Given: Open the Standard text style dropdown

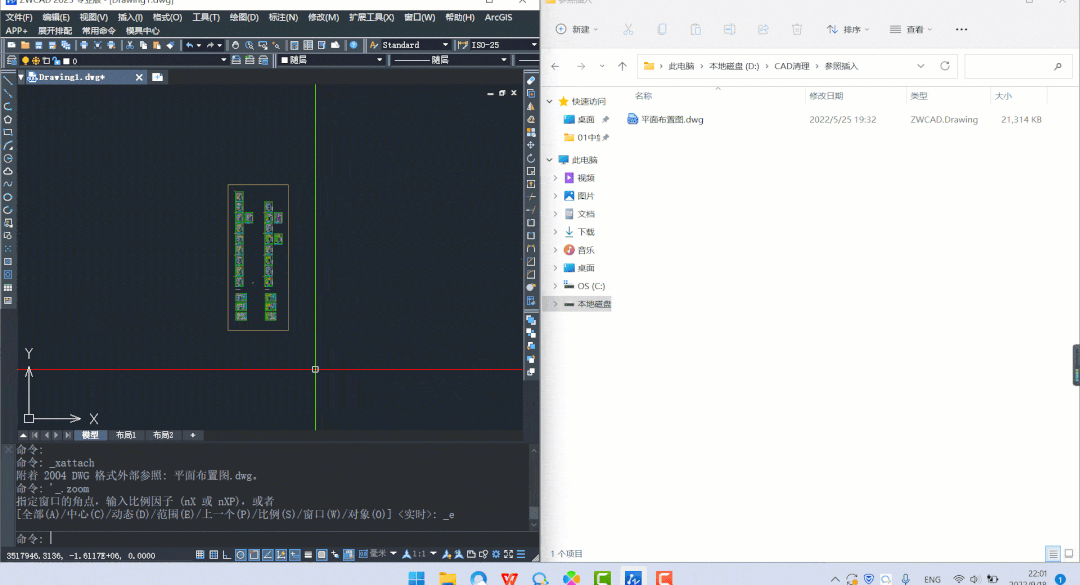Looking at the screenshot, I should coord(447,44).
